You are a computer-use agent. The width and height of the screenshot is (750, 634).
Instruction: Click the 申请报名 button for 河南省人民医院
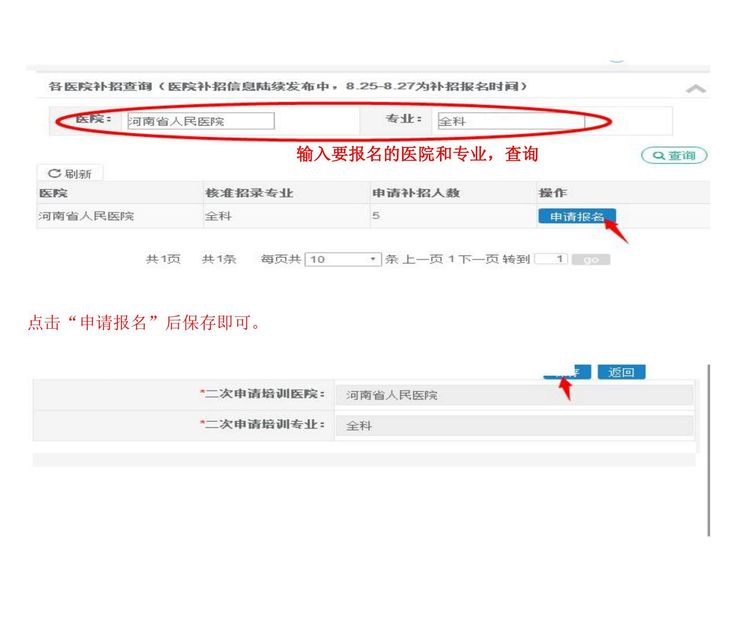click(576, 216)
